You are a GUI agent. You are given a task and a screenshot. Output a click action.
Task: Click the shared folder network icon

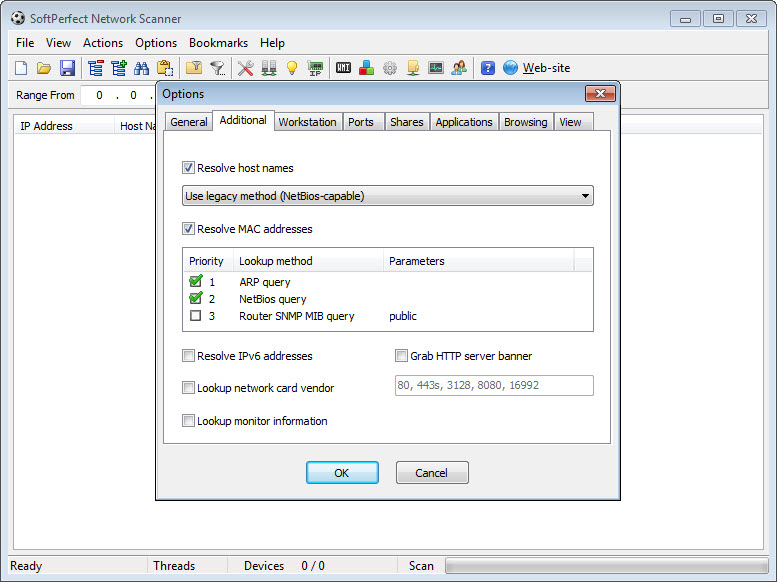pos(413,68)
